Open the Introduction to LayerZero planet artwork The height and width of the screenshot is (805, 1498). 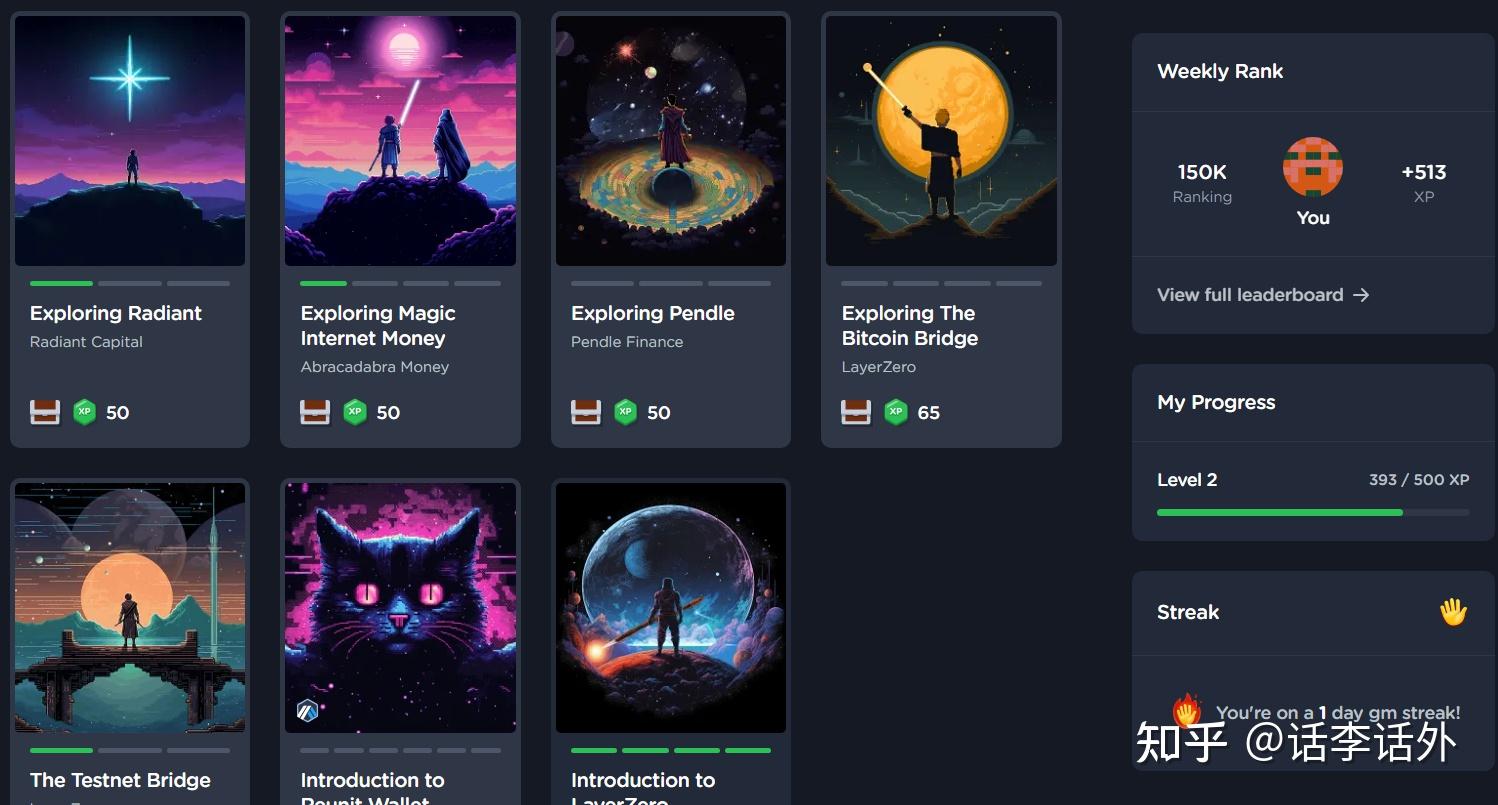point(671,608)
